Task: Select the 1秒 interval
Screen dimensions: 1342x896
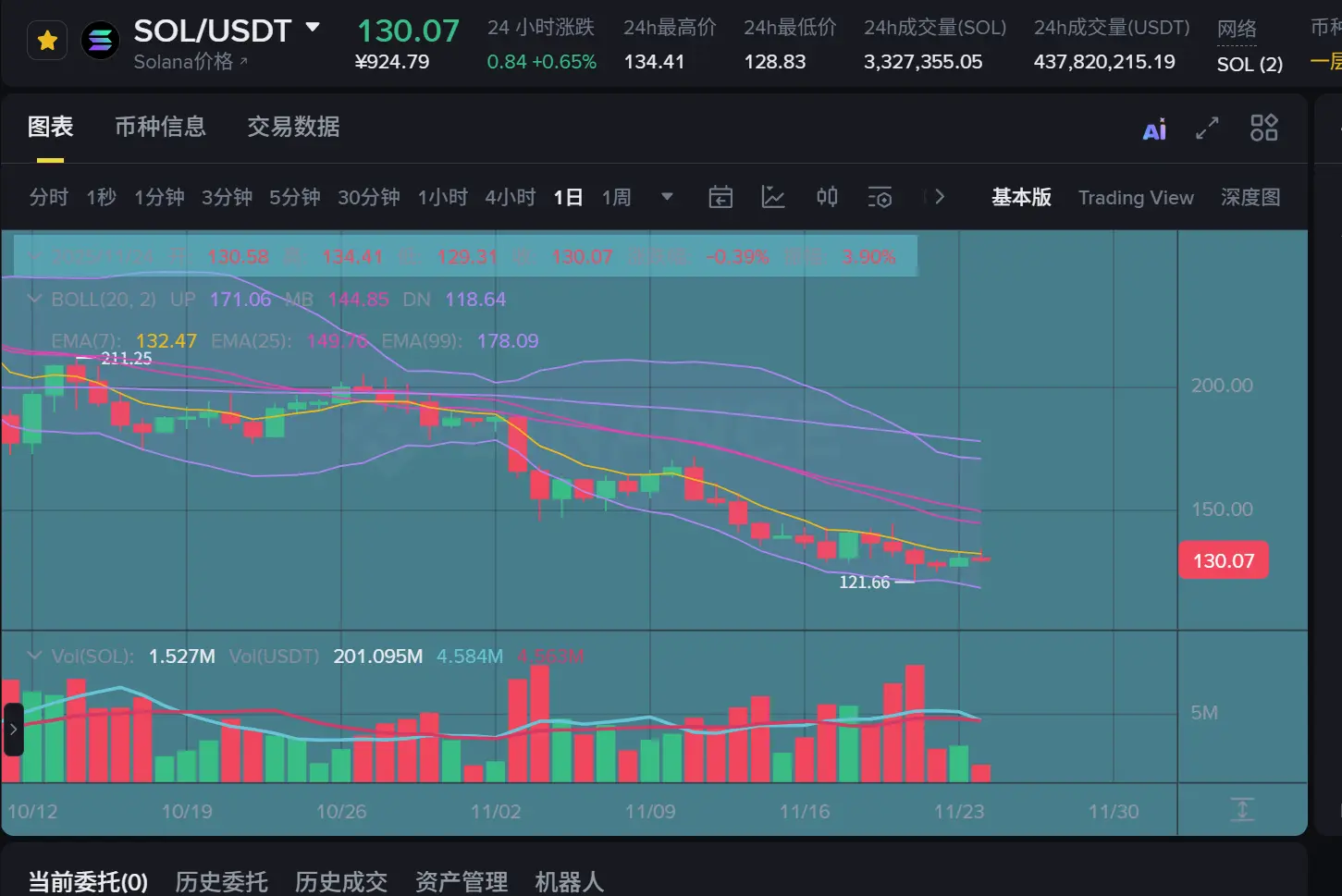Action: tap(101, 197)
